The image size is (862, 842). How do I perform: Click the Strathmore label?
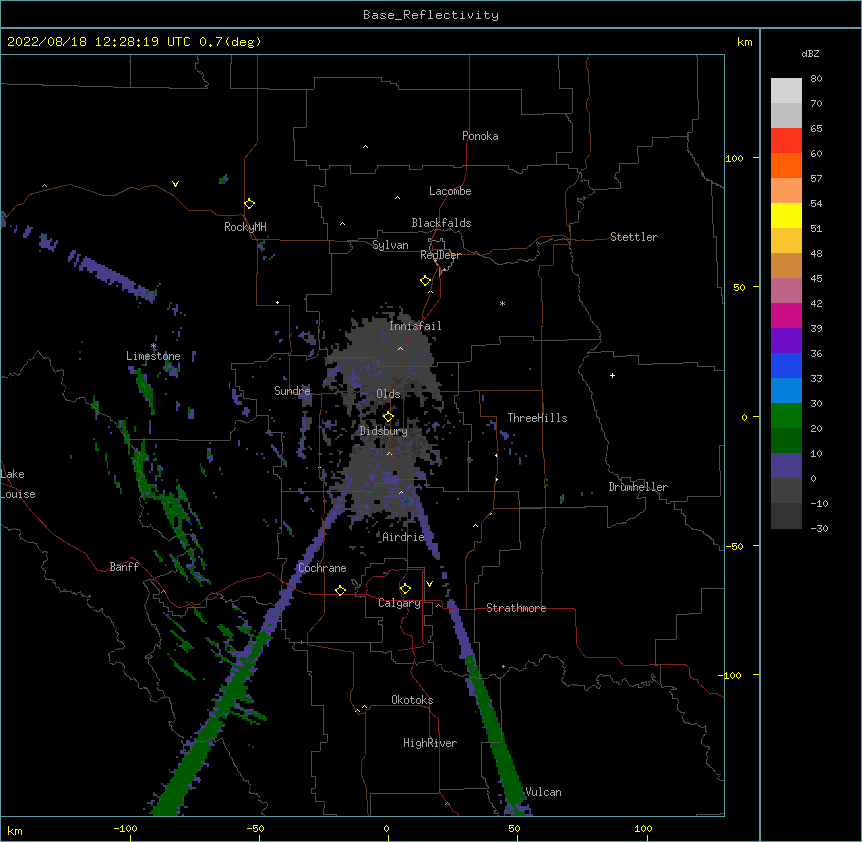point(516,608)
